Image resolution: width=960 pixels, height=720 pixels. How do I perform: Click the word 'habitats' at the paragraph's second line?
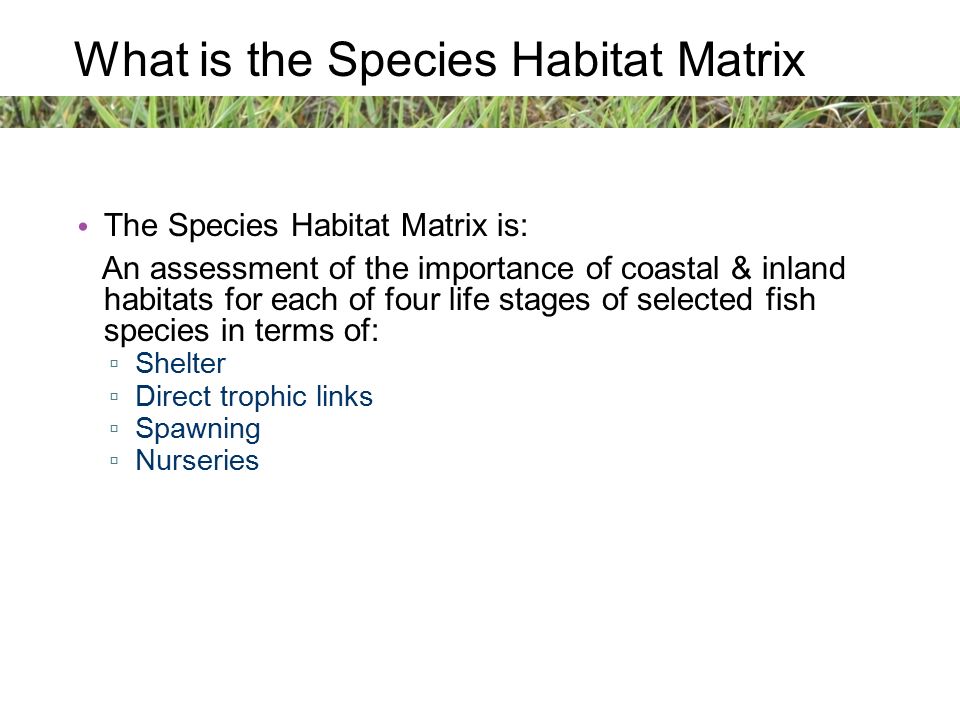pos(159,299)
